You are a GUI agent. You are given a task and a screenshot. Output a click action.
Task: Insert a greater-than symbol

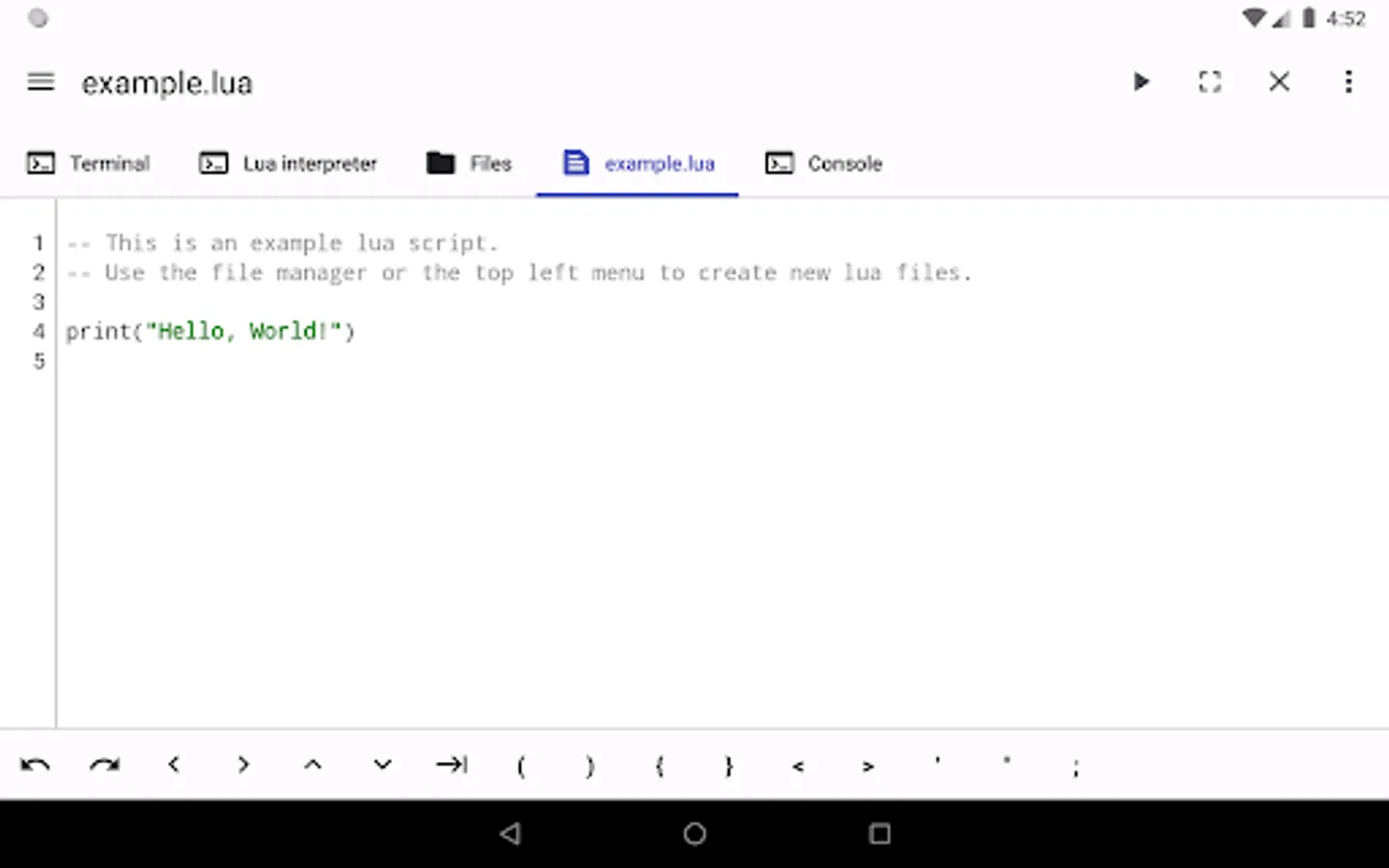pos(868,767)
